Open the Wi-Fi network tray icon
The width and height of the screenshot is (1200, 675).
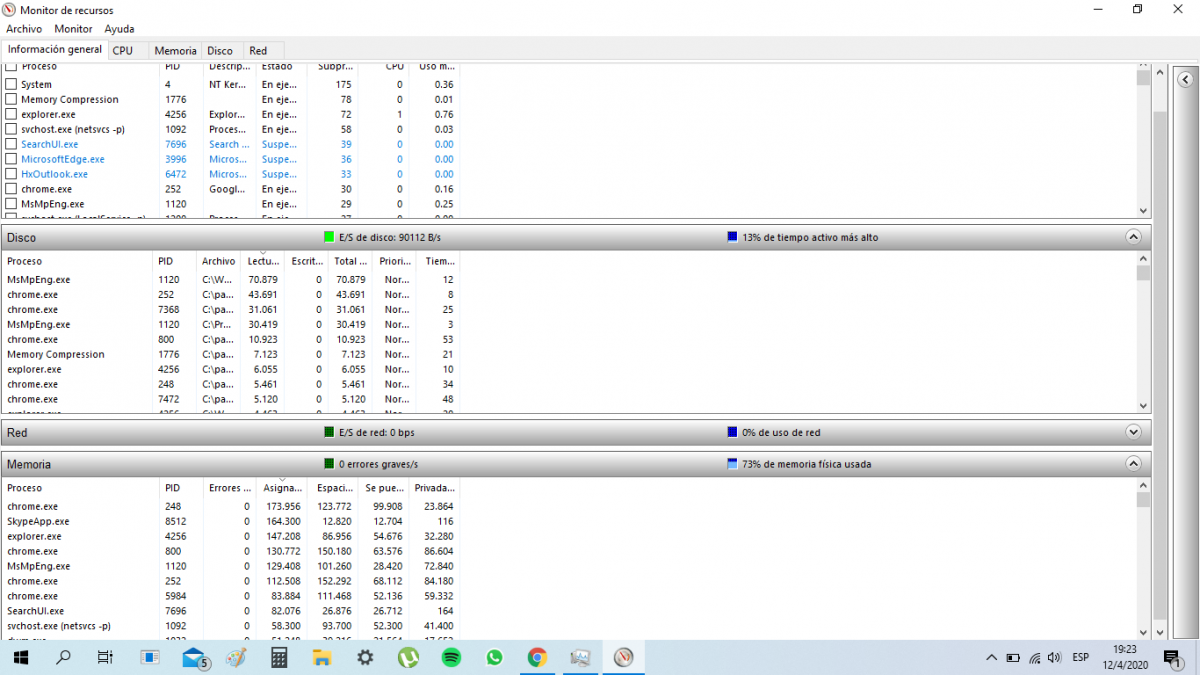(x=1034, y=657)
